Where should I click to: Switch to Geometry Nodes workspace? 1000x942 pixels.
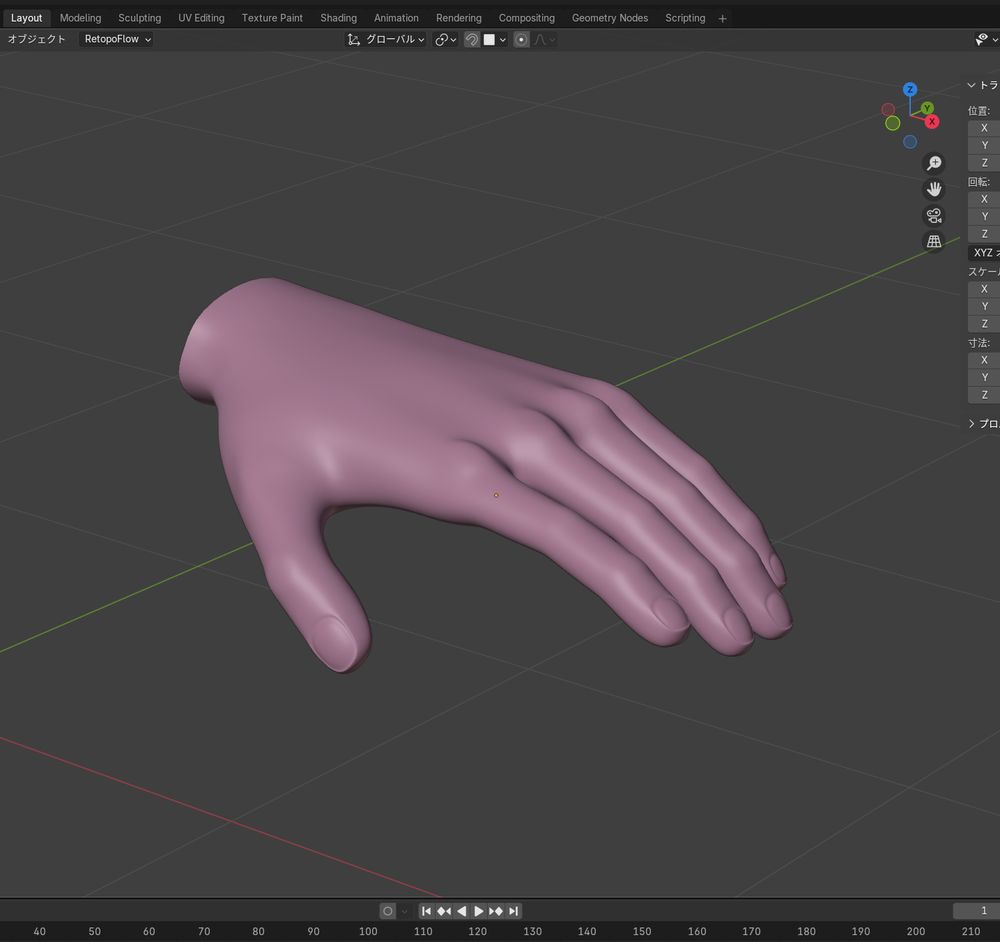(610, 18)
